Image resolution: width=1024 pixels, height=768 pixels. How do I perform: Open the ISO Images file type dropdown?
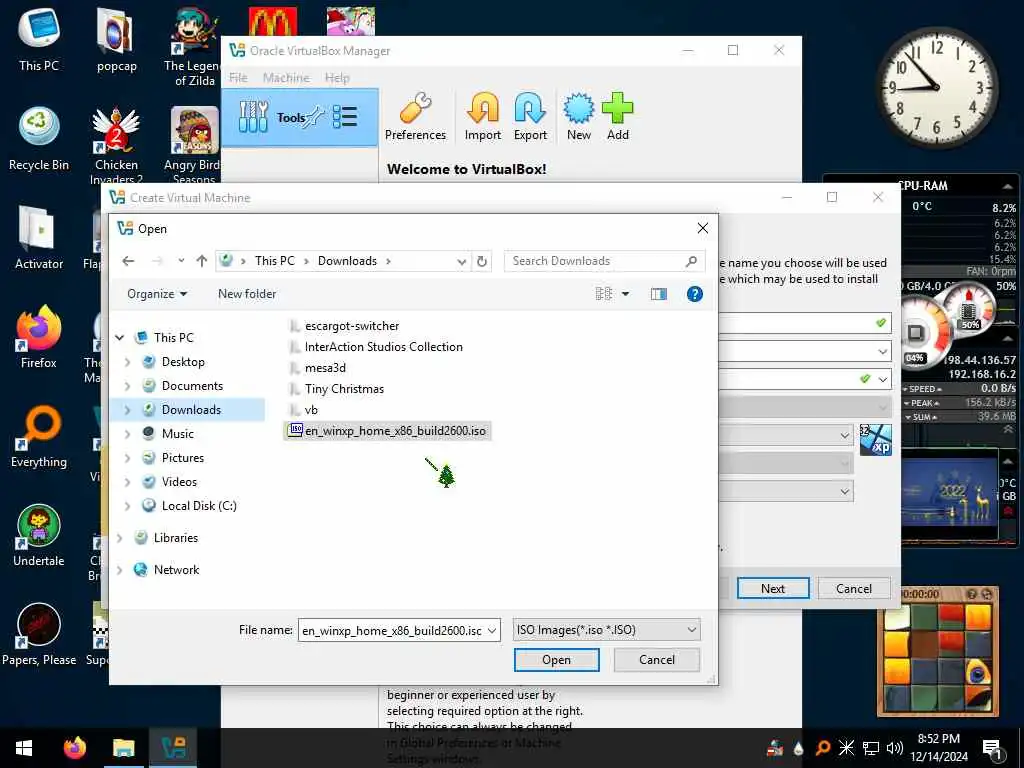click(x=607, y=630)
